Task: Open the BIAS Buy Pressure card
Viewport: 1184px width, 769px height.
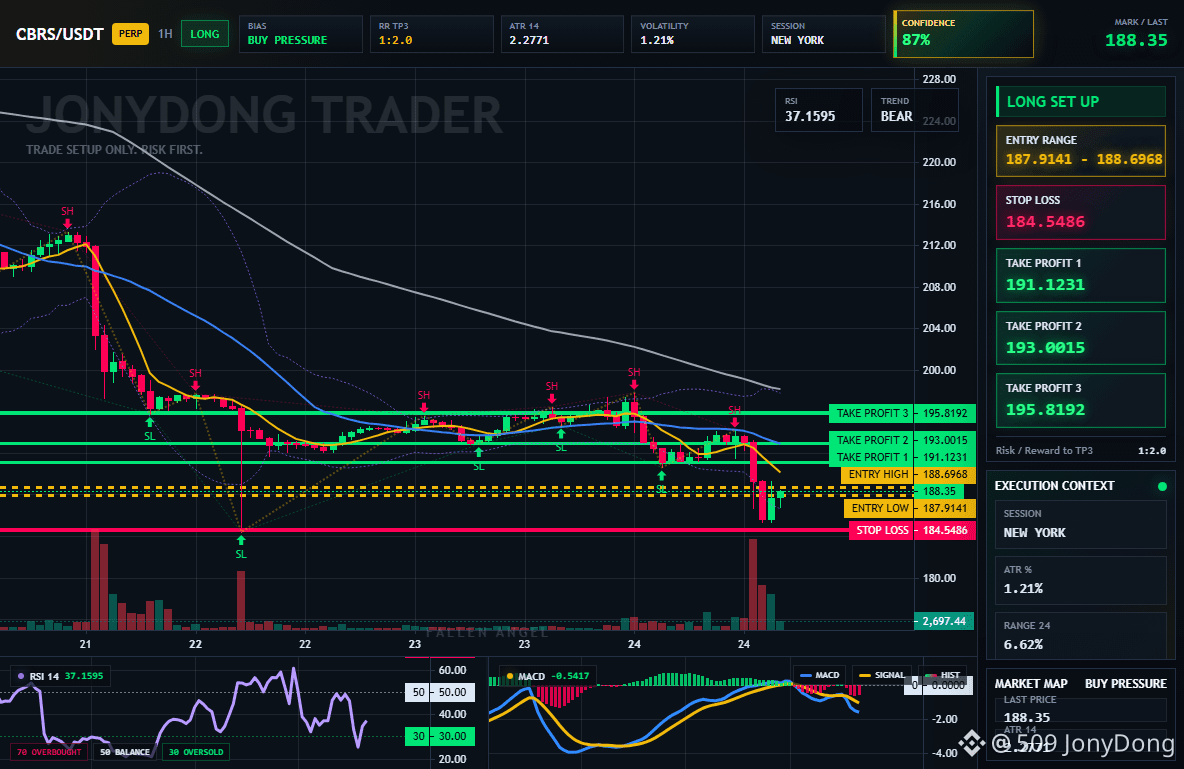Action: (x=301, y=34)
